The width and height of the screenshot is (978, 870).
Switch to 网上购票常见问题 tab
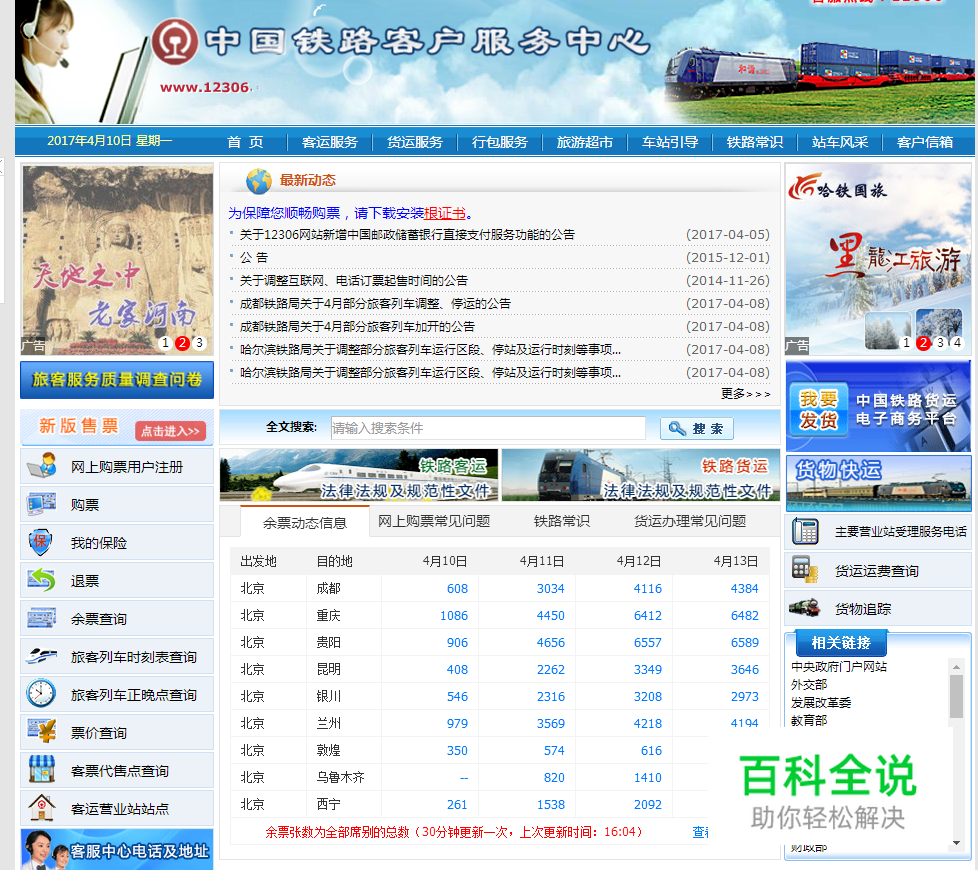click(x=434, y=521)
